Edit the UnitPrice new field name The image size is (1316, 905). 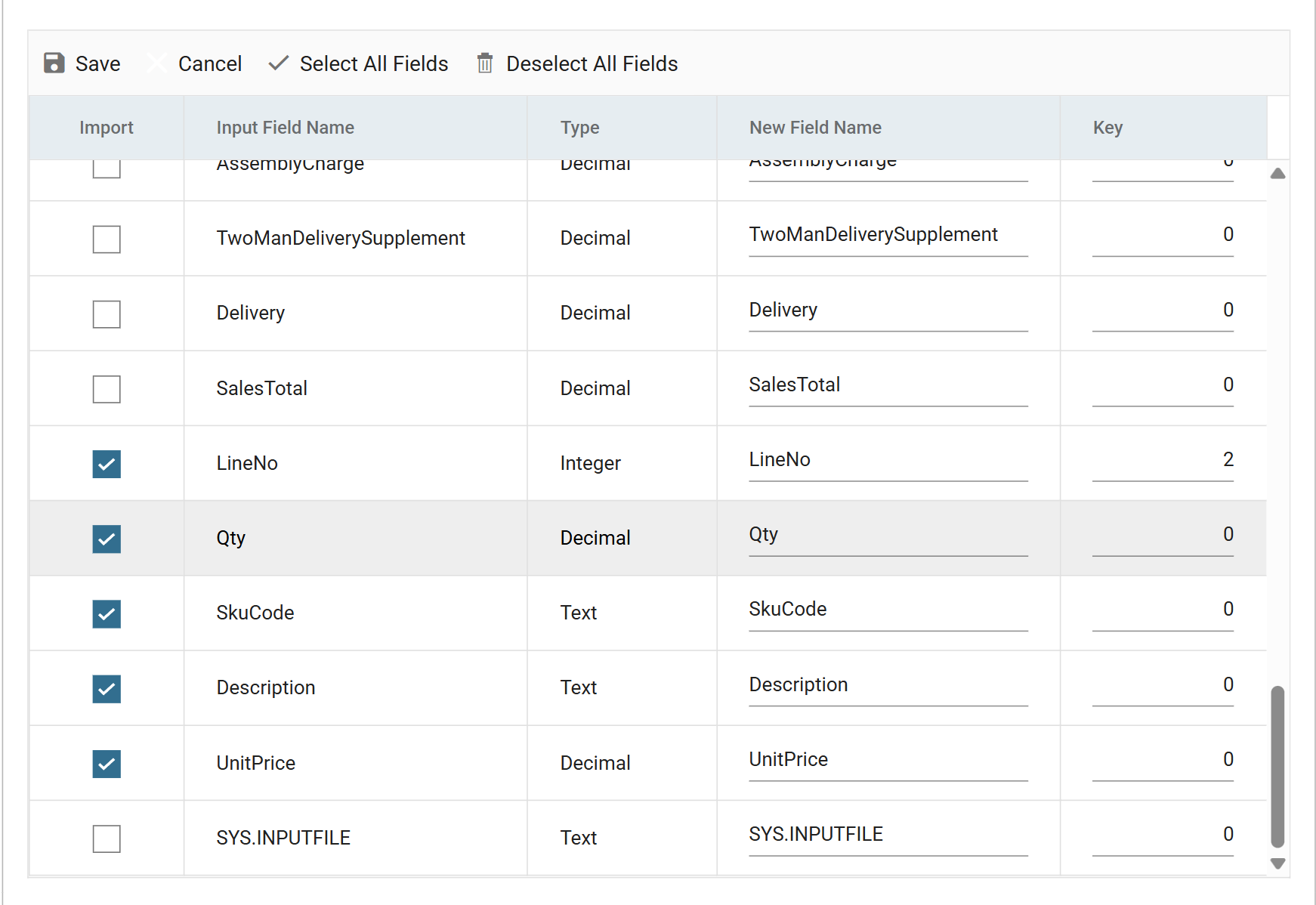888,761
